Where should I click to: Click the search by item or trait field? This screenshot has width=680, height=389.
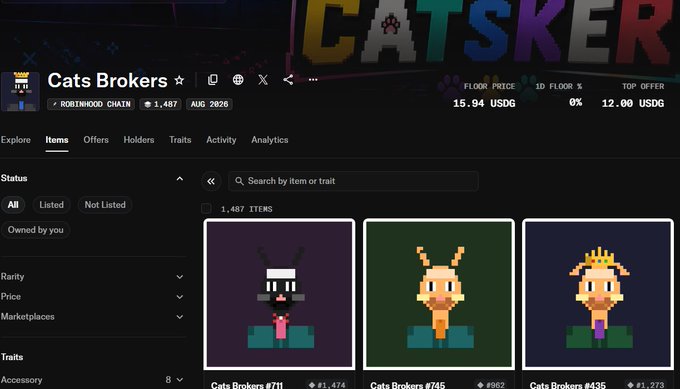point(353,181)
